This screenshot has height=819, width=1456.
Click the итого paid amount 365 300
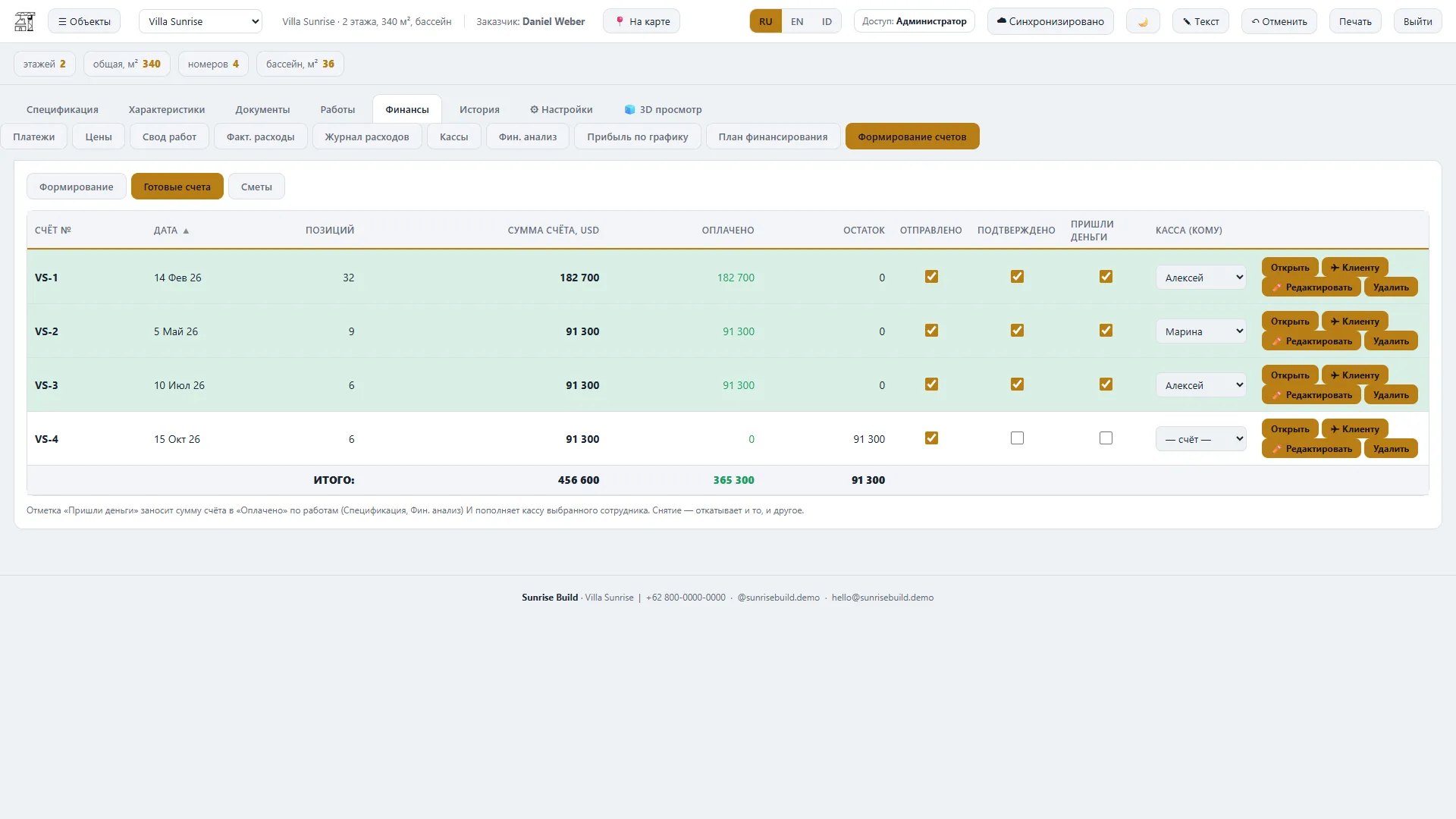(x=733, y=480)
